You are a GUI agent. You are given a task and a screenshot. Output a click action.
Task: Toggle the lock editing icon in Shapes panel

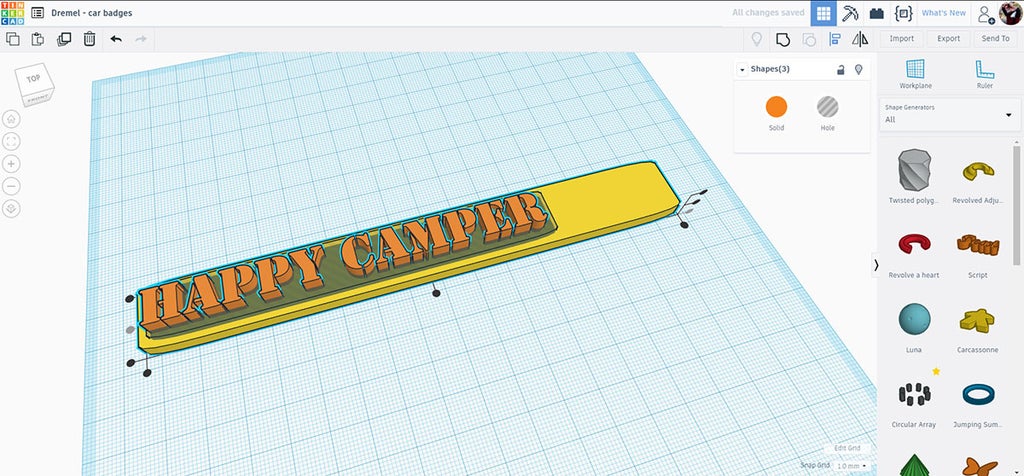841,70
